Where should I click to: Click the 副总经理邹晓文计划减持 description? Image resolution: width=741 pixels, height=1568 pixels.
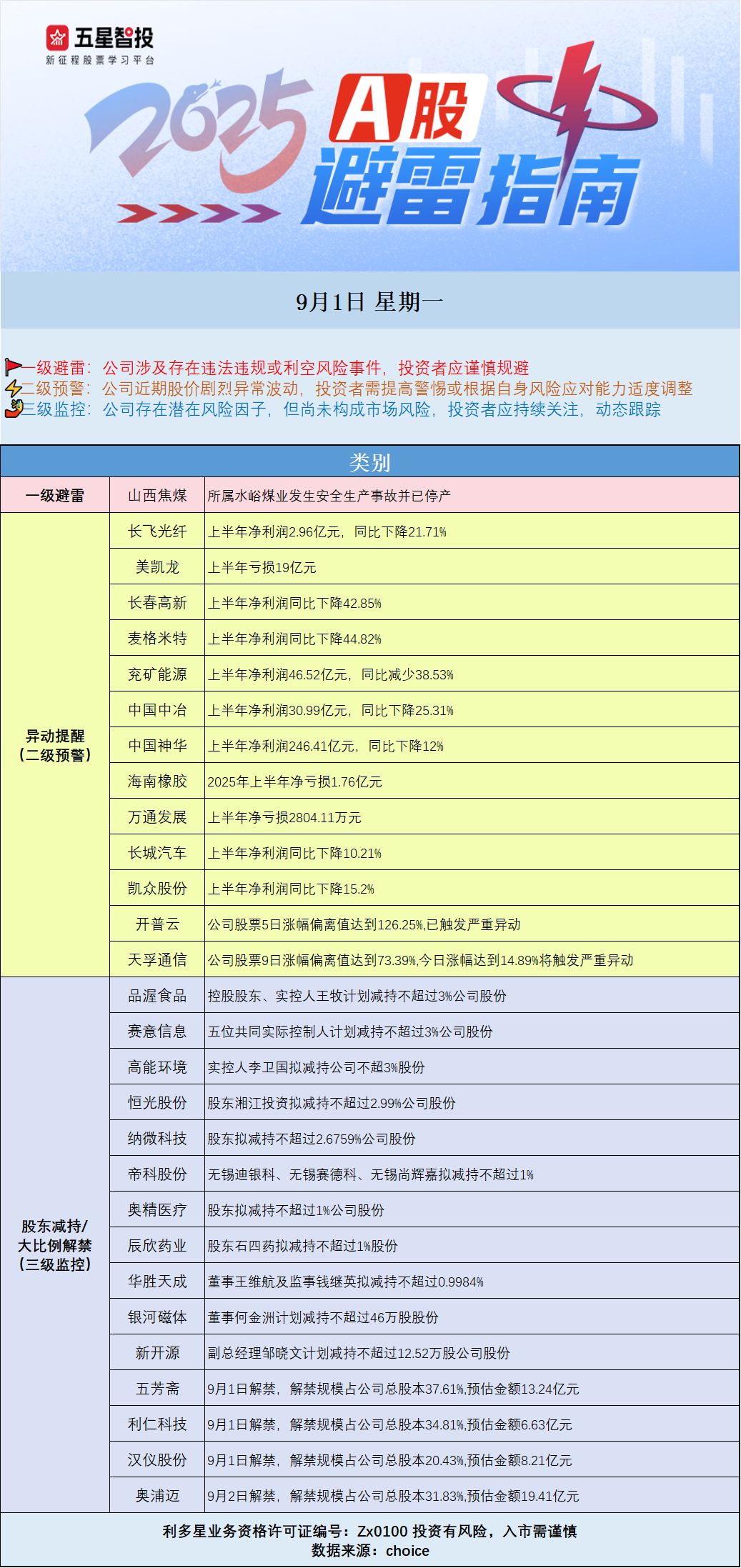click(359, 1353)
